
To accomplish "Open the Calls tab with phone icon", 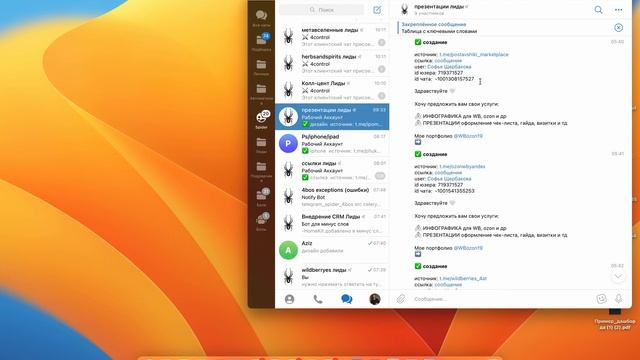I will point(318,299).
